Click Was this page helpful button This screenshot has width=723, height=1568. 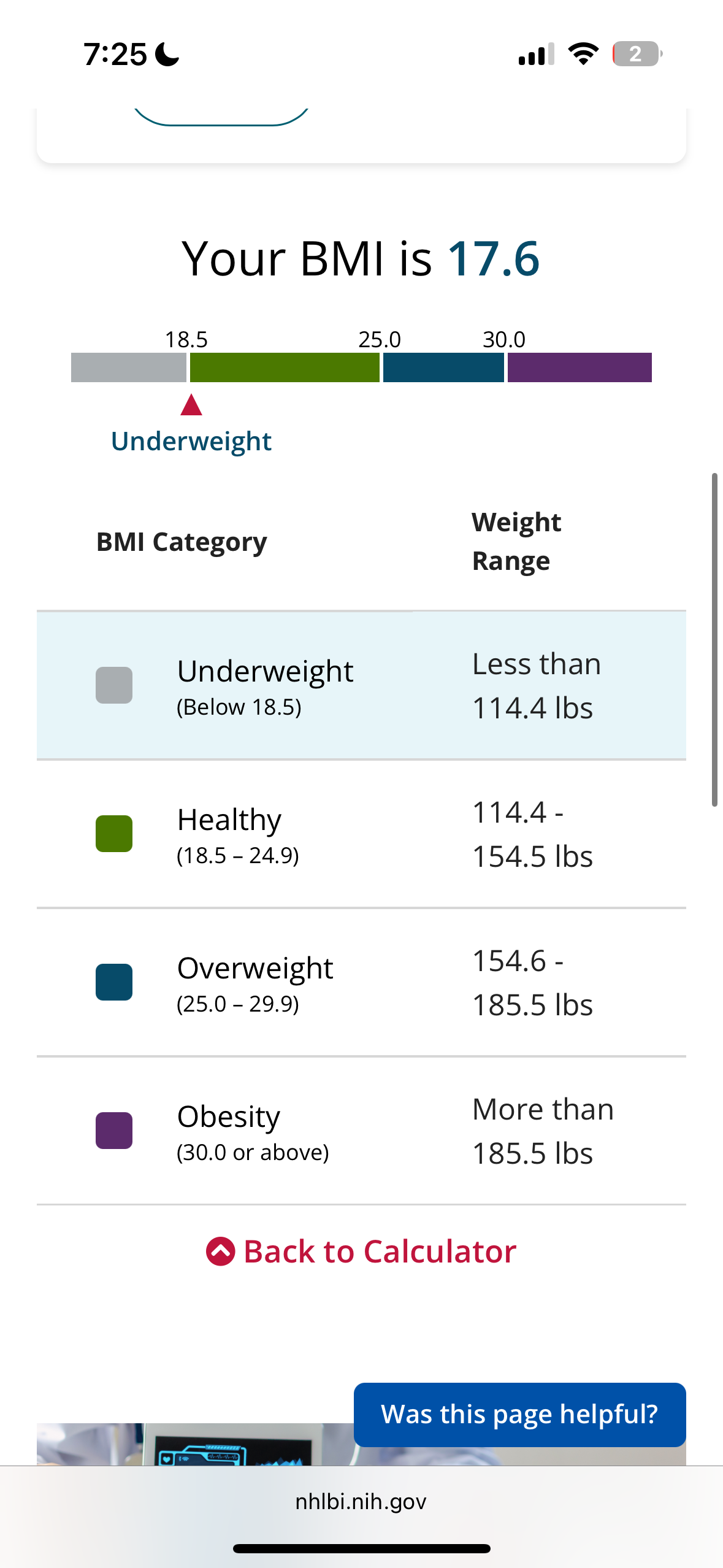(519, 1415)
